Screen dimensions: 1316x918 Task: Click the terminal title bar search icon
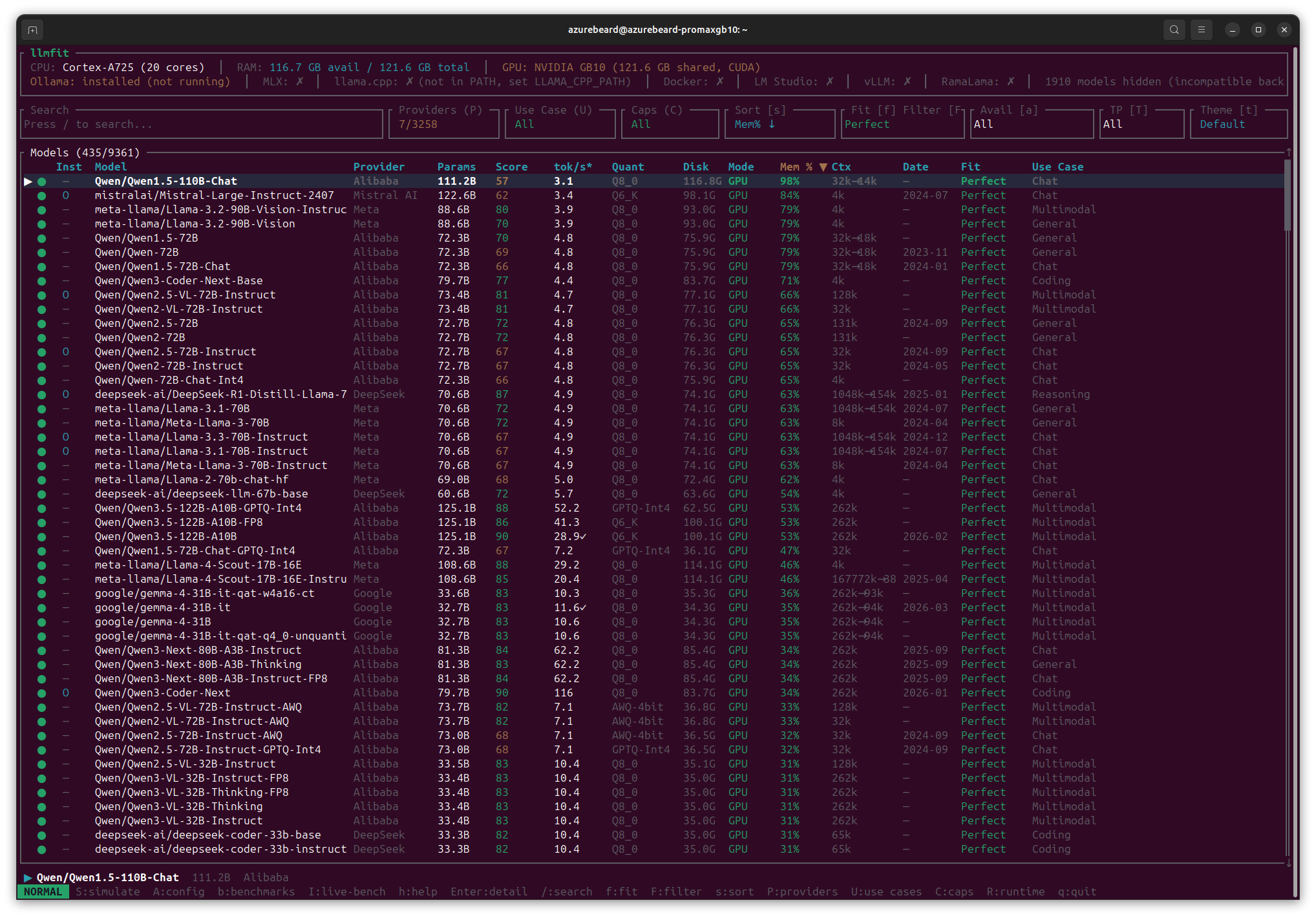(x=1174, y=30)
